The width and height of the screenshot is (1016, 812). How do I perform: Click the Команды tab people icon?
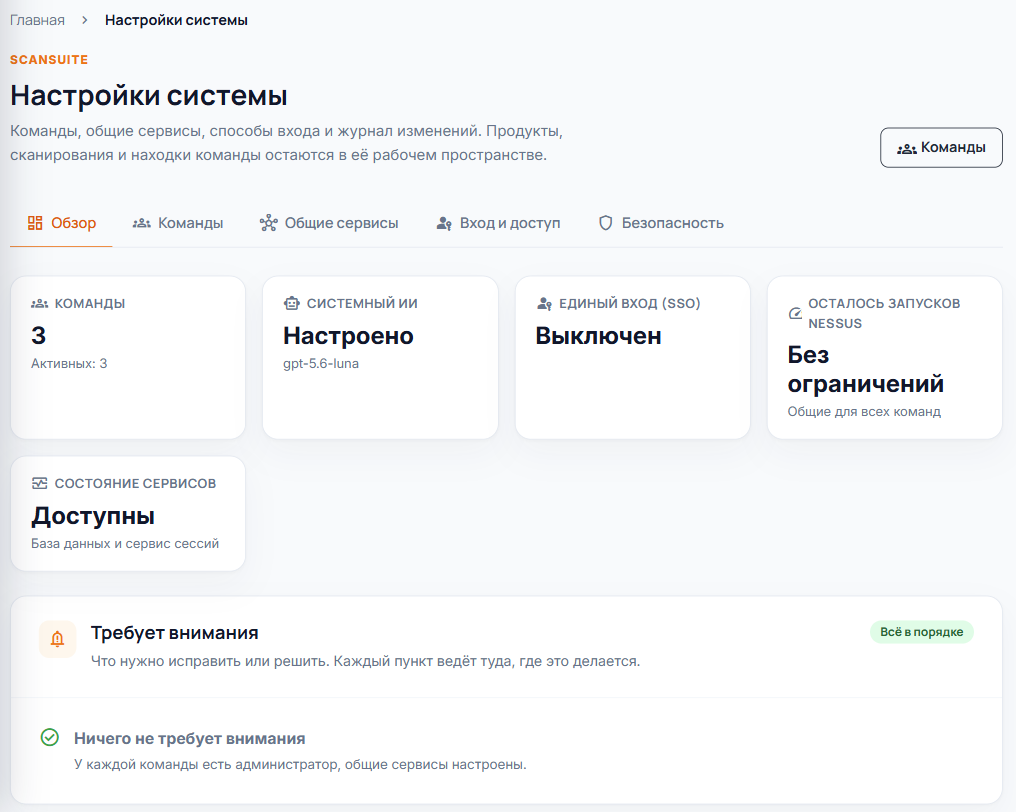(141, 223)
